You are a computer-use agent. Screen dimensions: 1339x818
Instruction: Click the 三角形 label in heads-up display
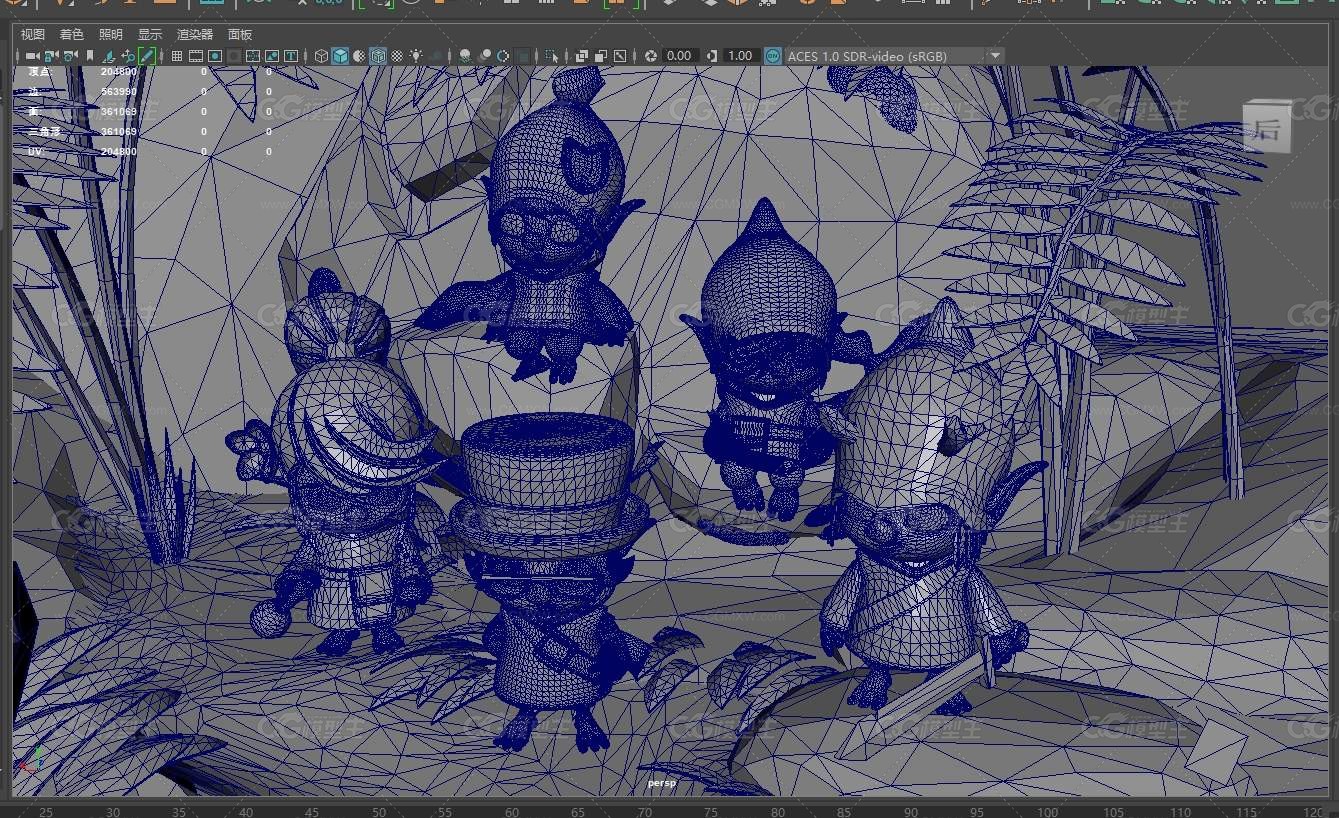click(x=44, y=131)
